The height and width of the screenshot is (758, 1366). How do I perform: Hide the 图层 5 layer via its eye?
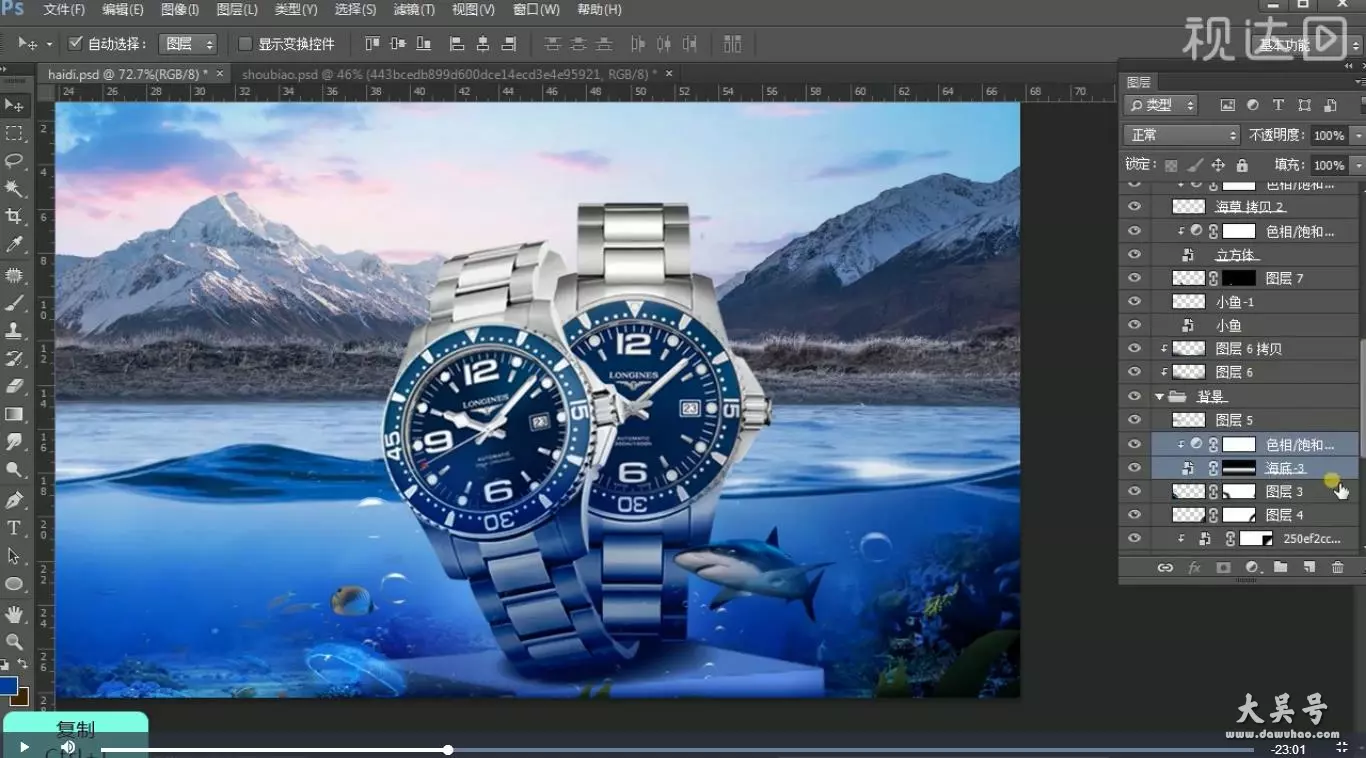pos(1134,420)
